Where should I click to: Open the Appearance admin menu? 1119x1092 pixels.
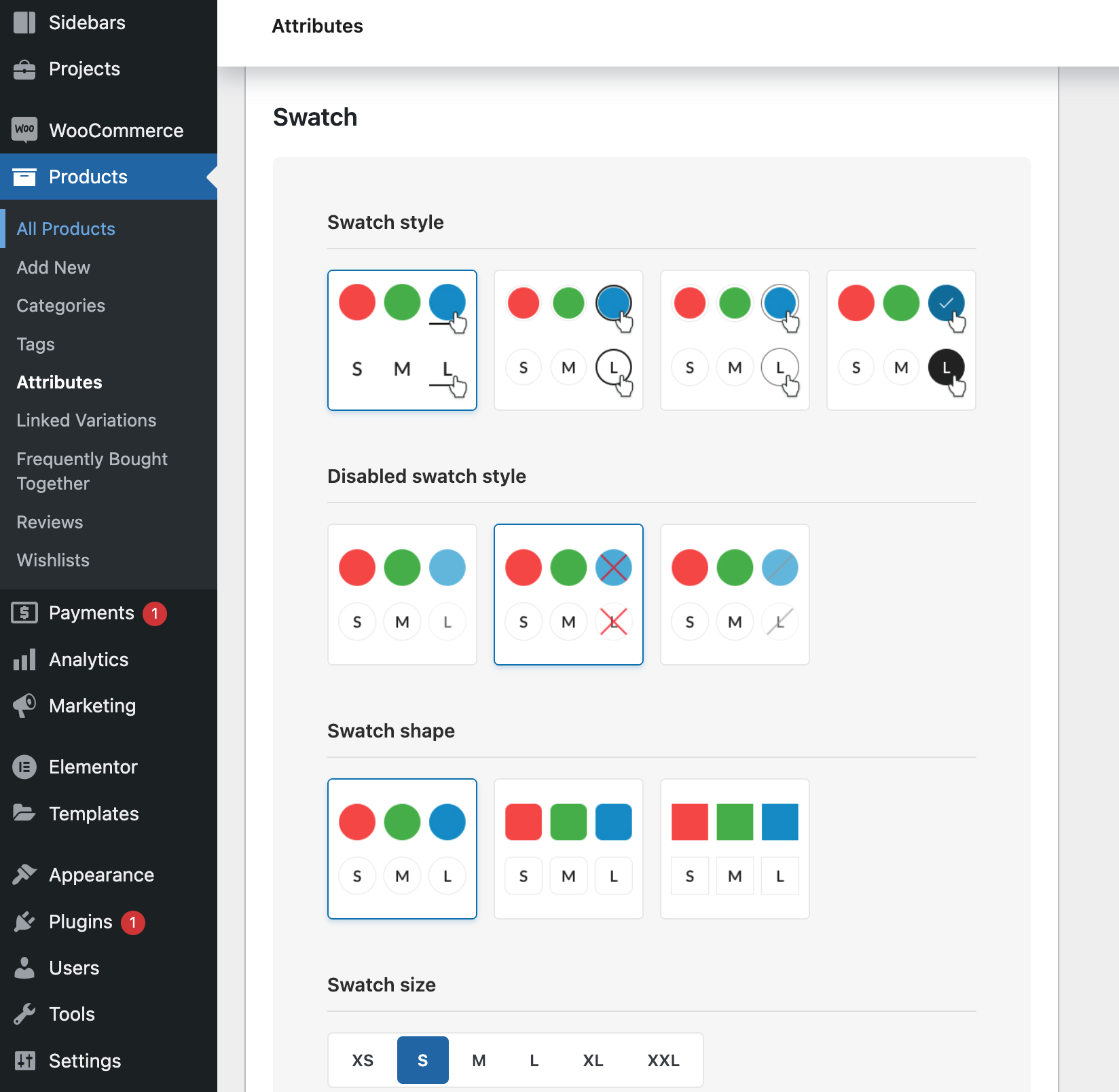click(109, 875)
